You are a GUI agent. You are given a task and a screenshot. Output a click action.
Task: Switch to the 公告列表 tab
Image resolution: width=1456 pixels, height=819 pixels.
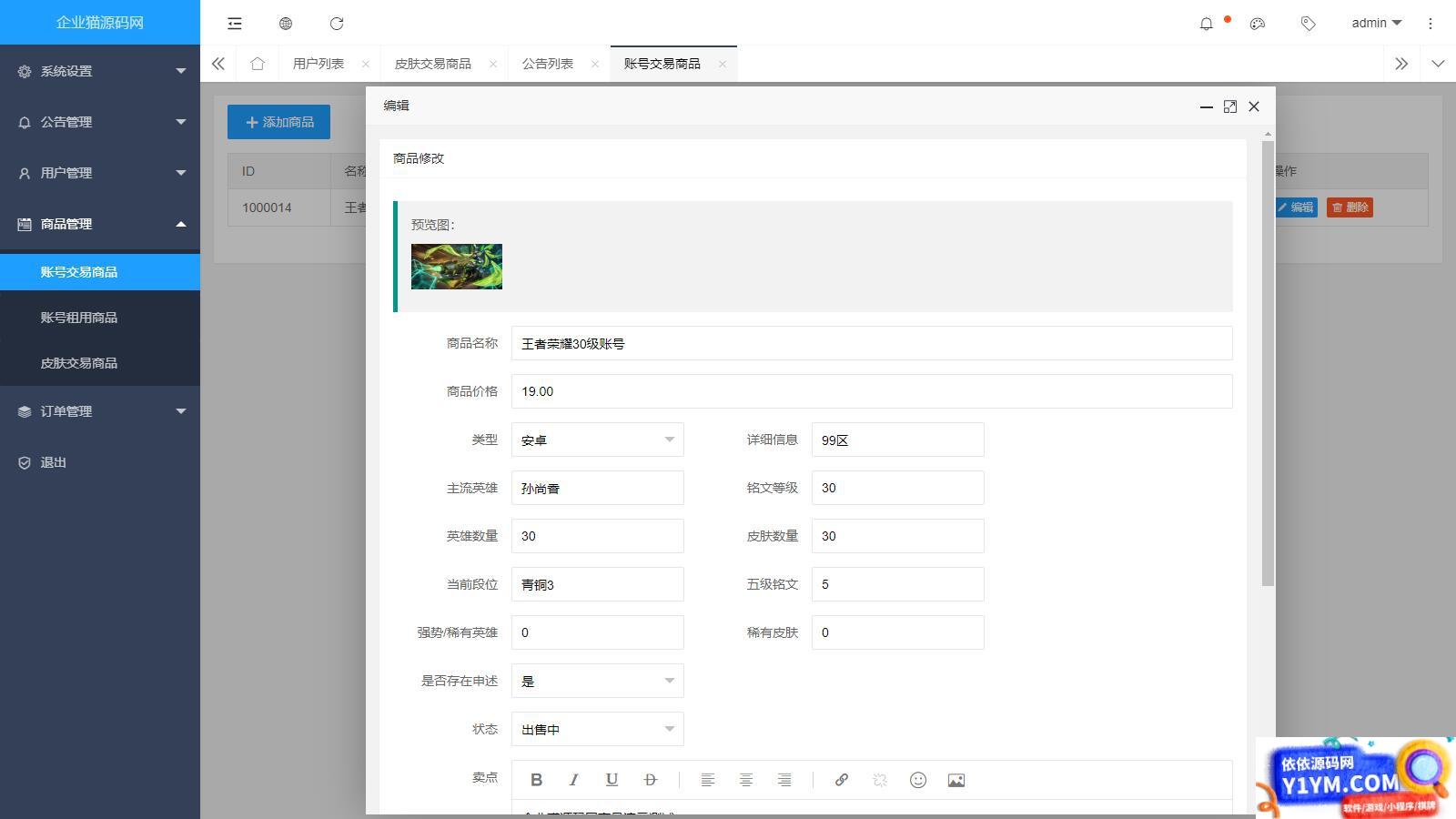[548, 64]
